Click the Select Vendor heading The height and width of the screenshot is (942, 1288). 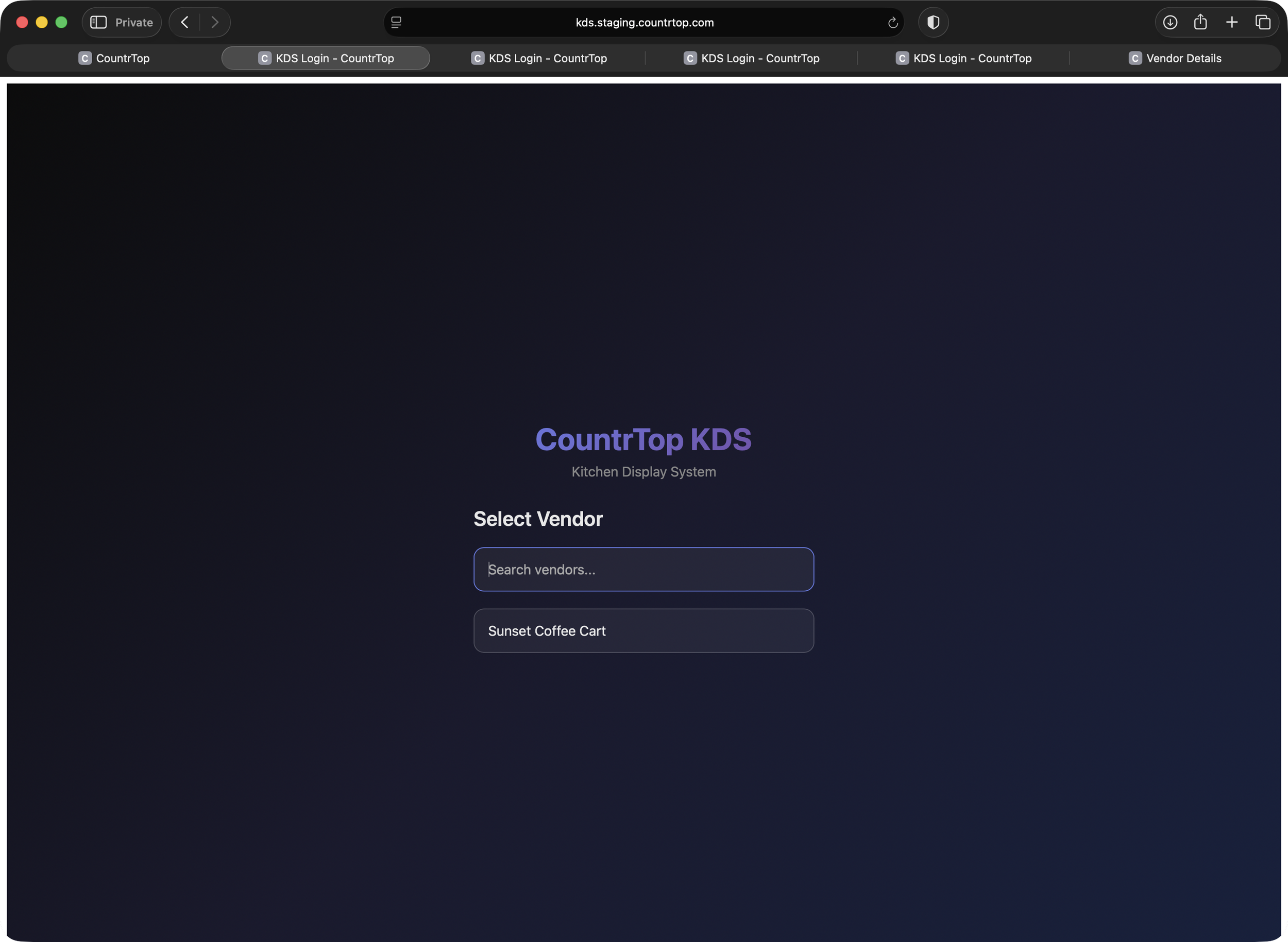click(x=538, y=519)
